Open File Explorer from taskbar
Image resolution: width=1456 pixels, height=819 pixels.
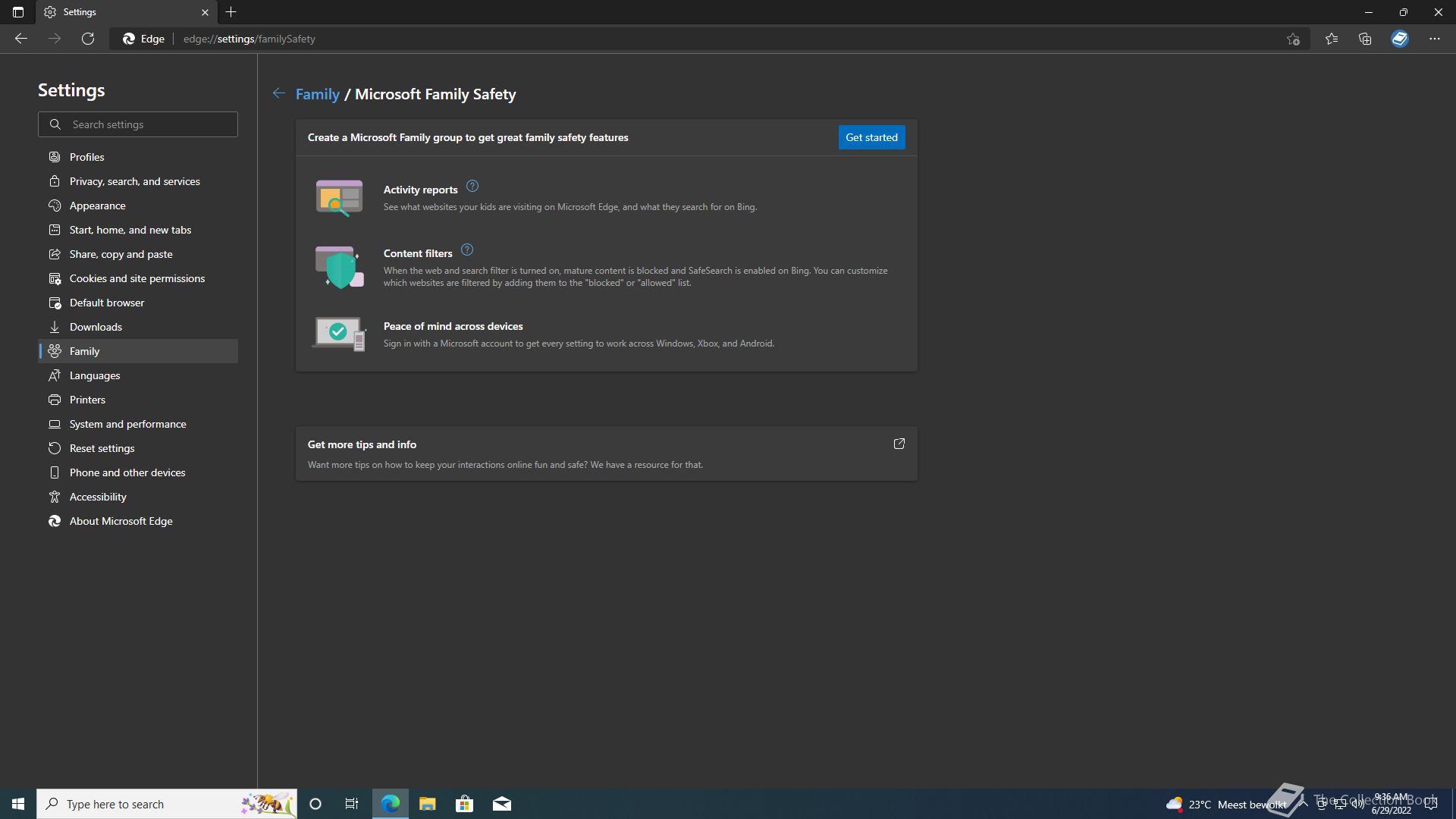tap(427, 804)
